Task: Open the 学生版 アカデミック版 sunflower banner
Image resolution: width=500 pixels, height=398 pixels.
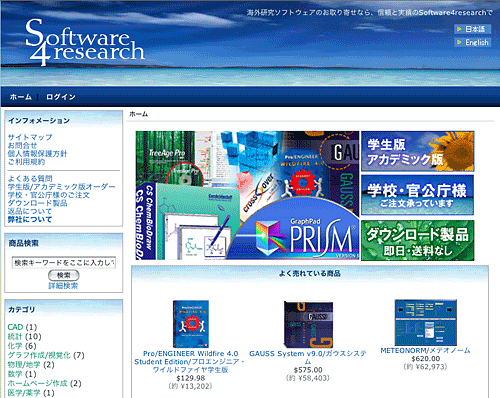Action: click(x=418, y=151)
